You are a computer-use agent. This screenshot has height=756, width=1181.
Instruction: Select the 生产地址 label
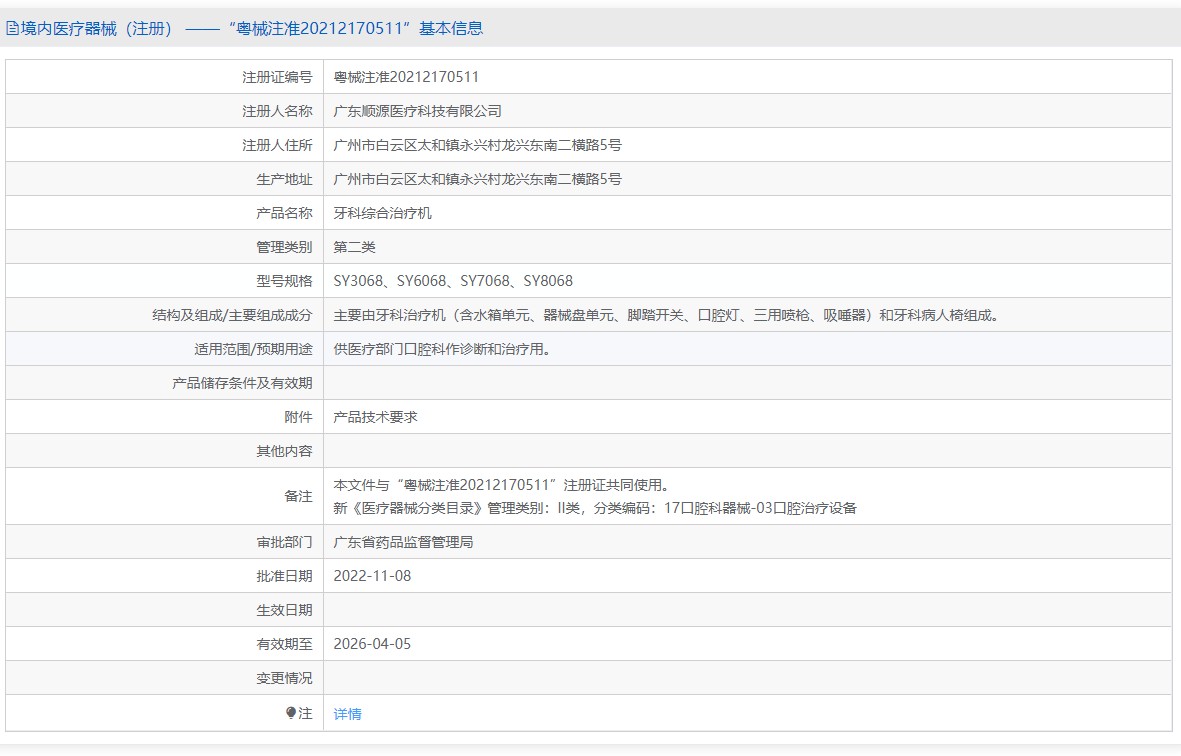coord(284,179)
